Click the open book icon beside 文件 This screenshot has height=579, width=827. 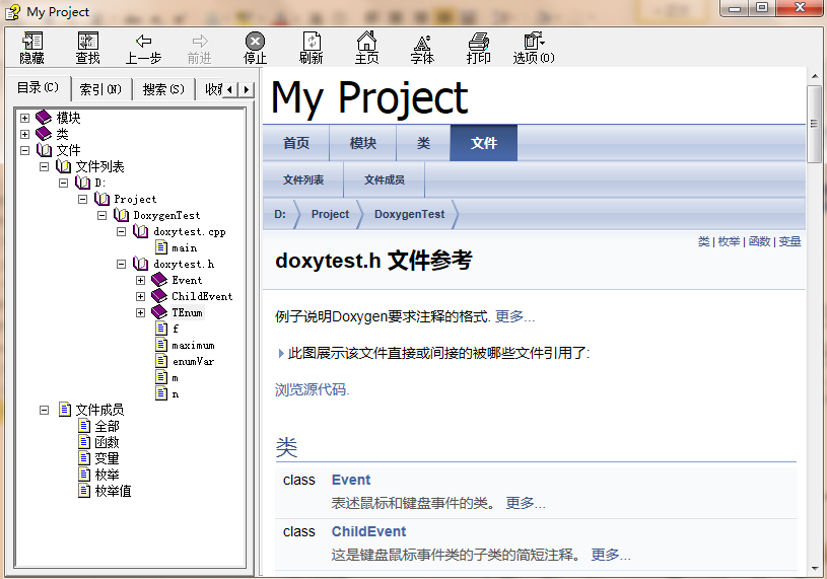click(x=44, y=150)
